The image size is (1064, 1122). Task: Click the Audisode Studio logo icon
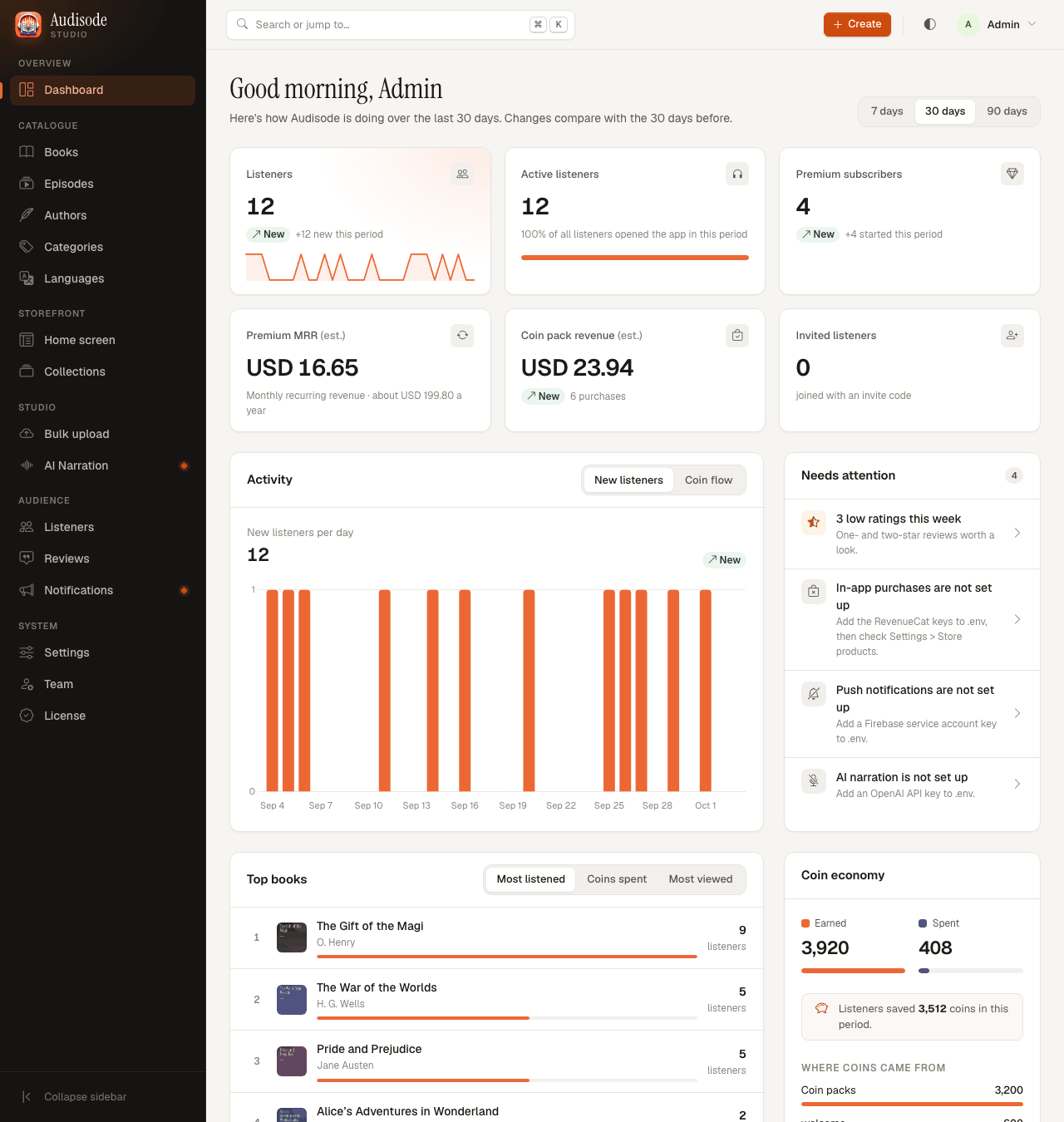(28, 25)
